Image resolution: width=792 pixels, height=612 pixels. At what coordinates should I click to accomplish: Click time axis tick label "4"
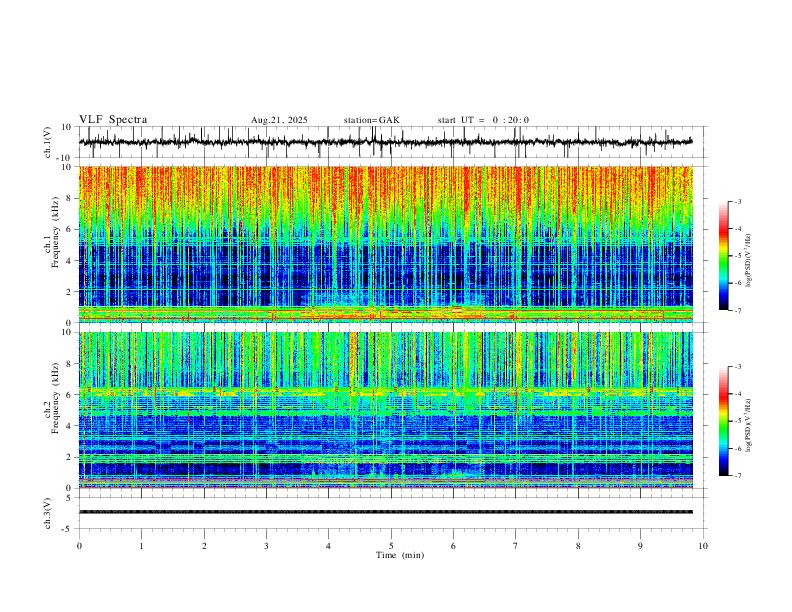pyautogui.click(x=328, y=546)
